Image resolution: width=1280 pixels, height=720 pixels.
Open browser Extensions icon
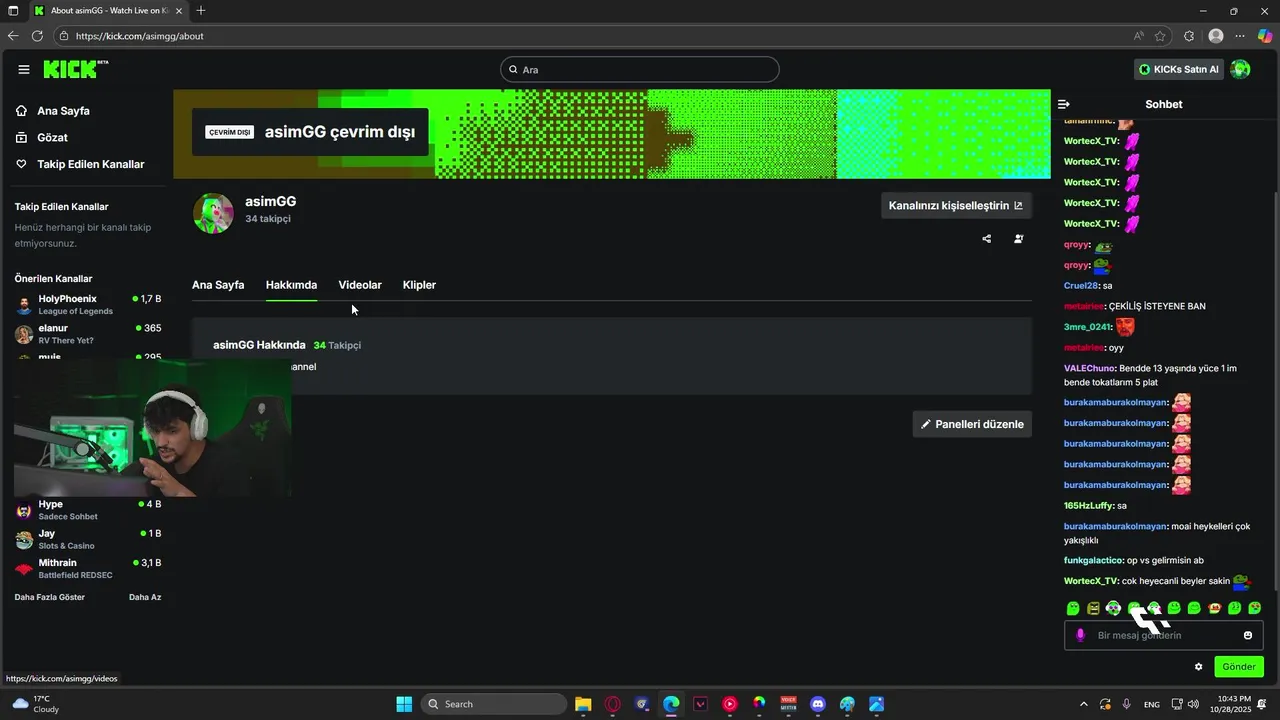pos(1189,36)
